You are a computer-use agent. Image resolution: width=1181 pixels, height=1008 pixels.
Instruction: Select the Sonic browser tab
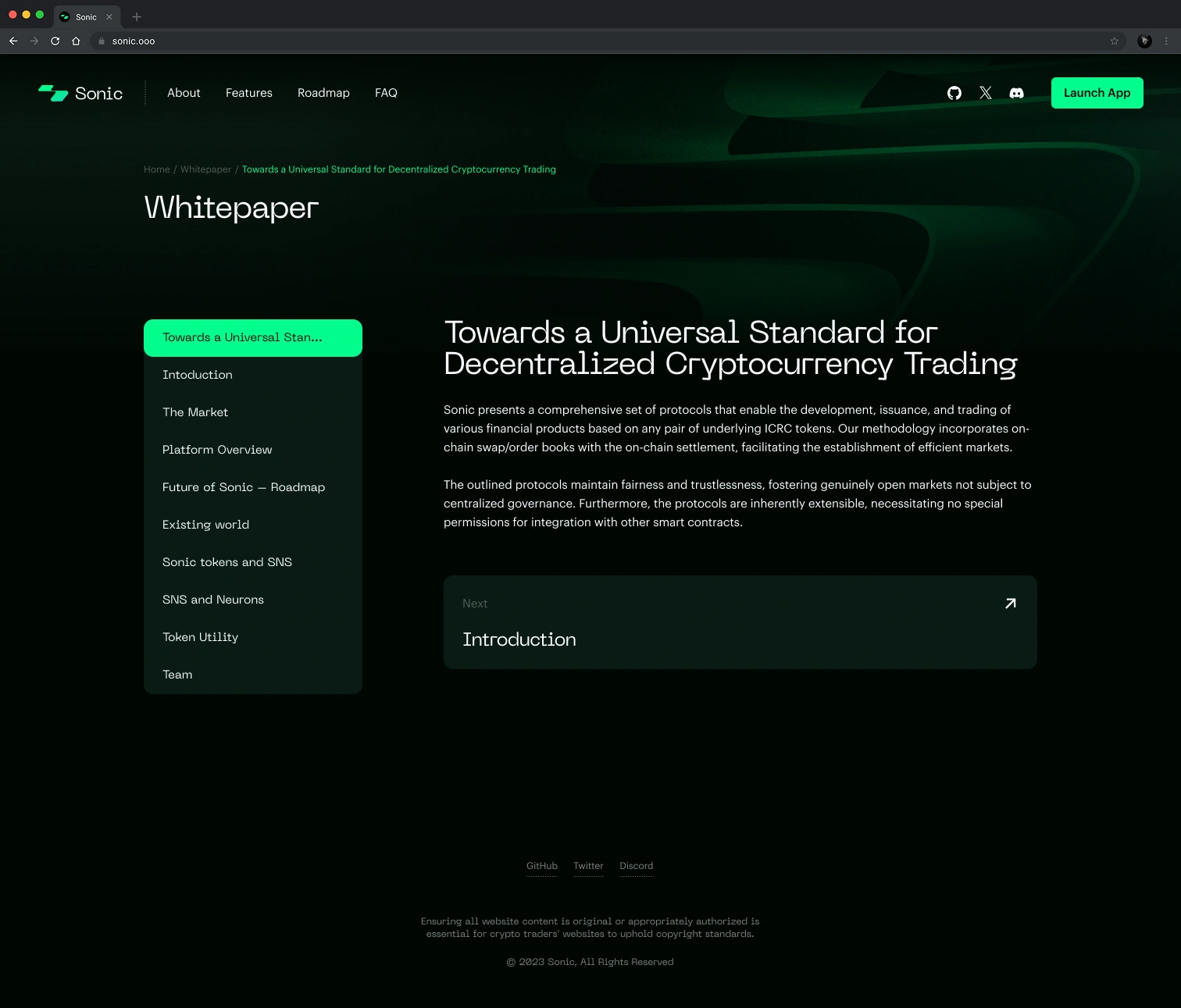87,16
